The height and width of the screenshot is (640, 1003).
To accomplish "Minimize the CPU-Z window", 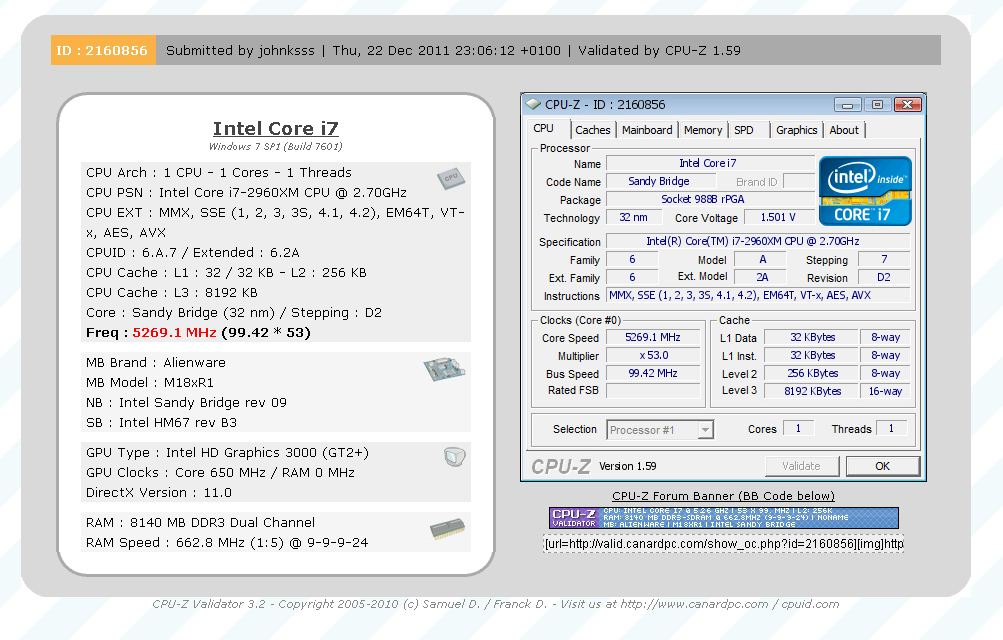I will tap(848, 105).
